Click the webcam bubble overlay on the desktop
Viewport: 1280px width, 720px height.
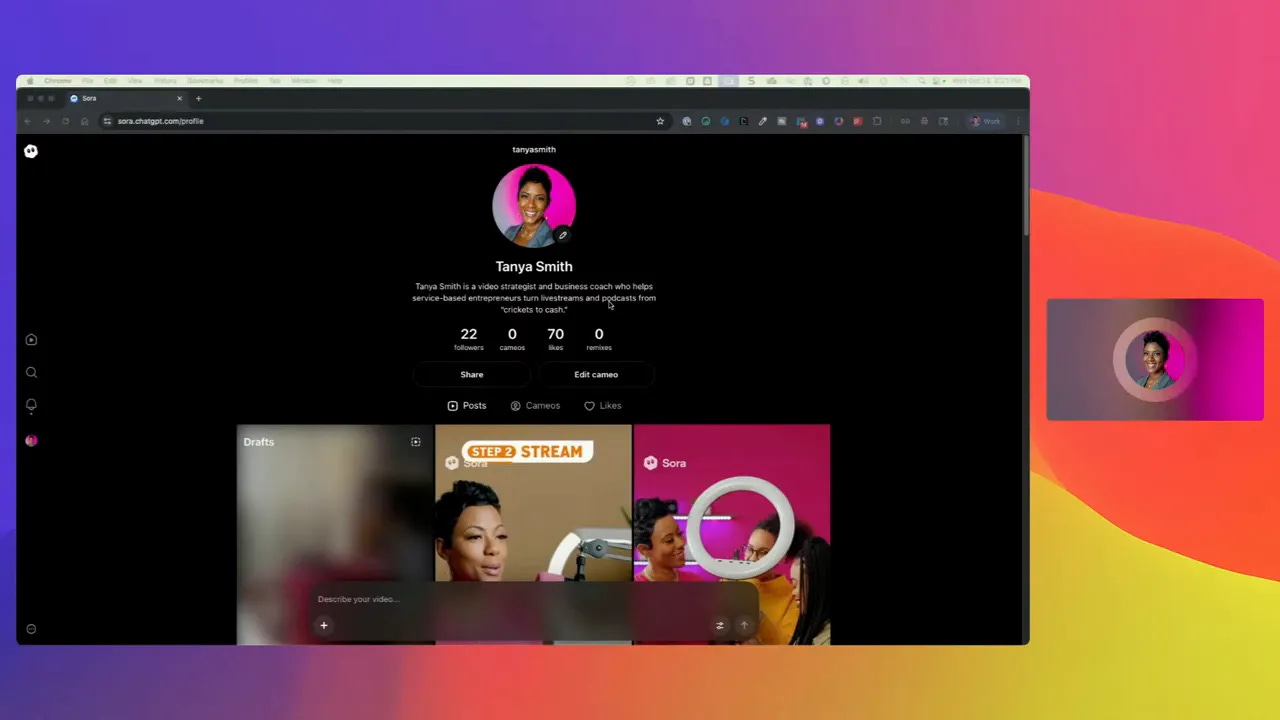[x=1155, y=359]
